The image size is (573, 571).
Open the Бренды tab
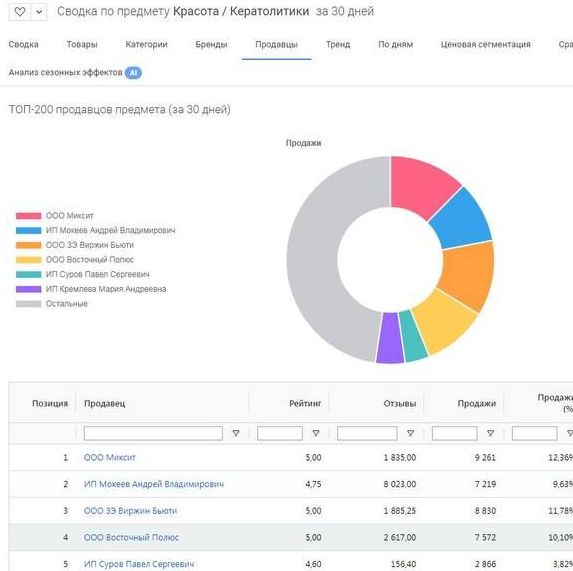pyautogui.click(x=211, y=45)
